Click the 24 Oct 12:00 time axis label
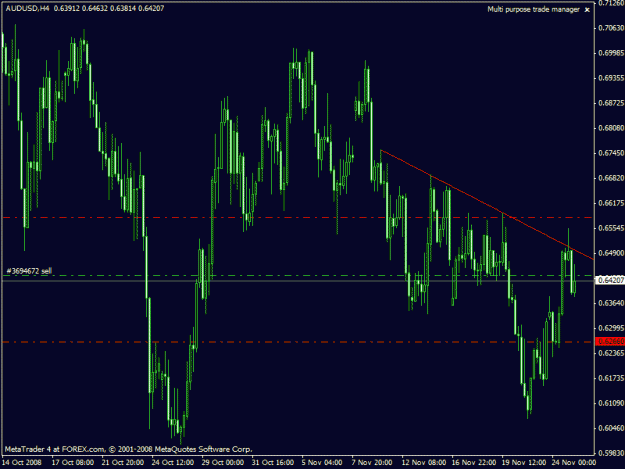This screenshot has height=469, width=625. pyautogui.click(x=173, y=462)
